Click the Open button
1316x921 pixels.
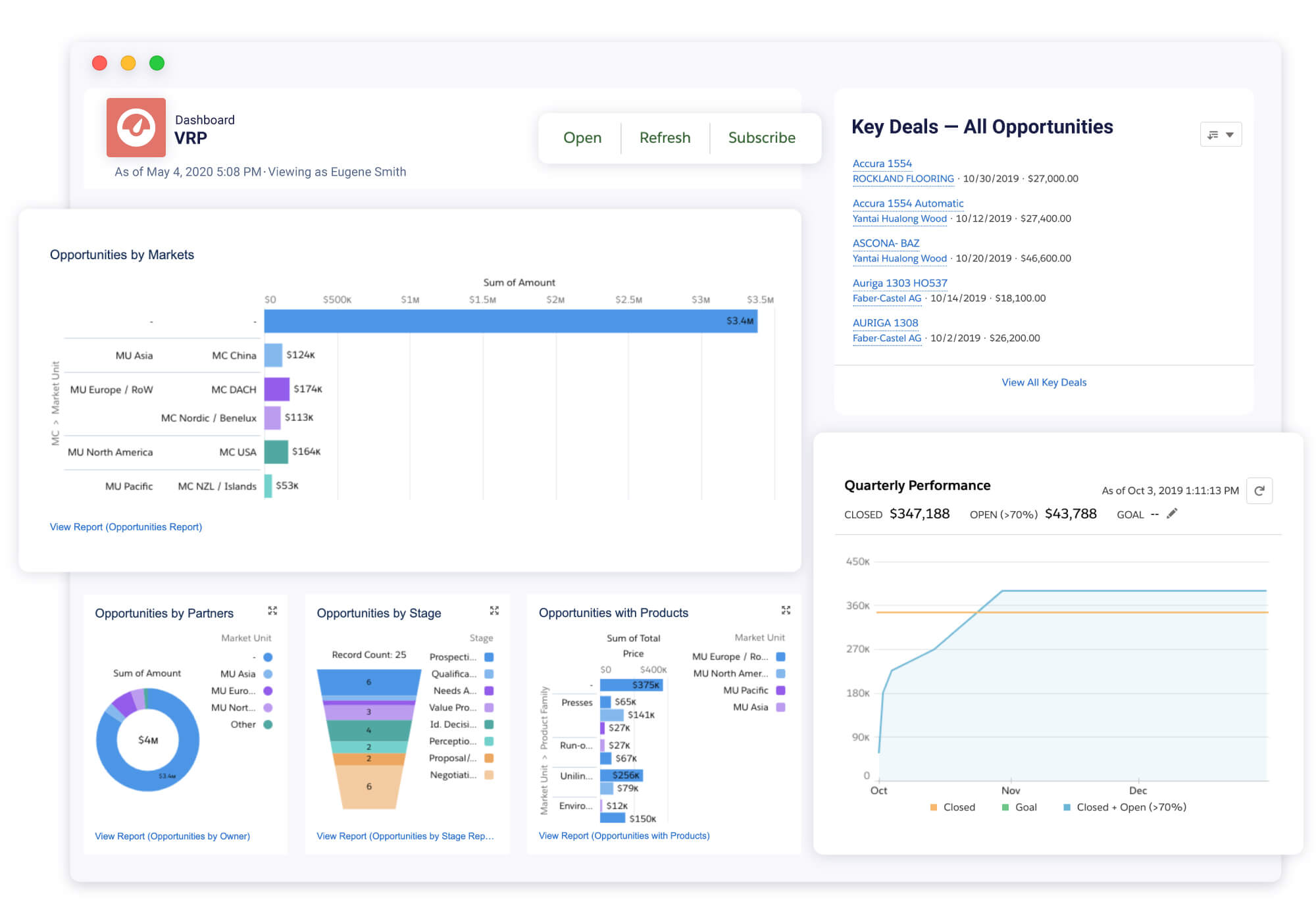pos(582,137)
